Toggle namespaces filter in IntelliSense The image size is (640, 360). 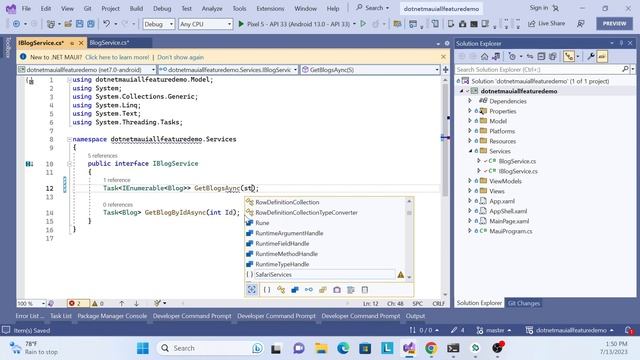coord(267,290)
